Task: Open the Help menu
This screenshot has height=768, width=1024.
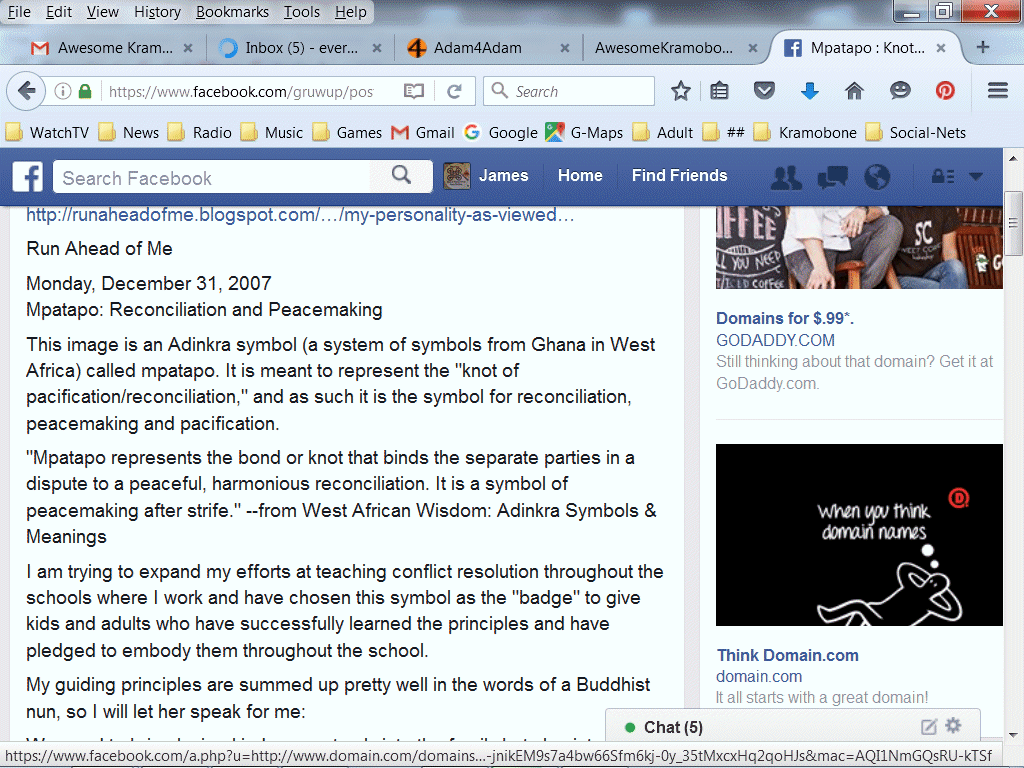Action: [351, 12]
